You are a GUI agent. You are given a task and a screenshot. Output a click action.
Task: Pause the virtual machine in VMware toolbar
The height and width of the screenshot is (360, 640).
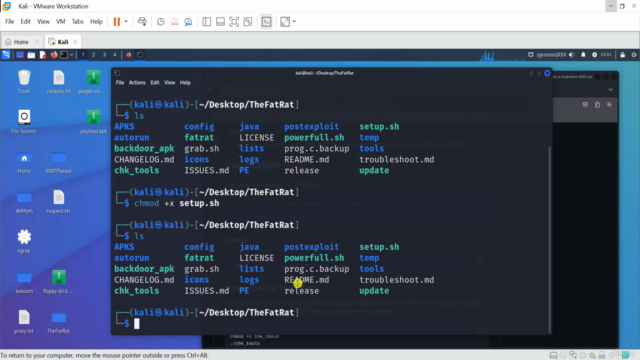click(x=117, y=22)
